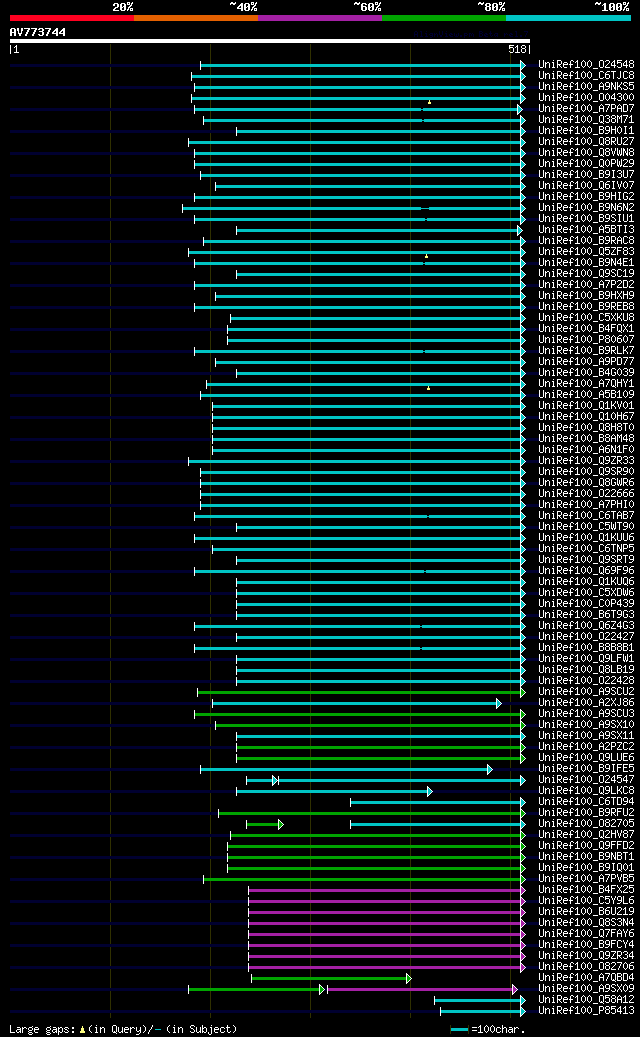Select the UniRef100_Q8GWR6 label
Image resolution: width=640 pixels, height=1037 pixels.
click(x=586, y=483)
